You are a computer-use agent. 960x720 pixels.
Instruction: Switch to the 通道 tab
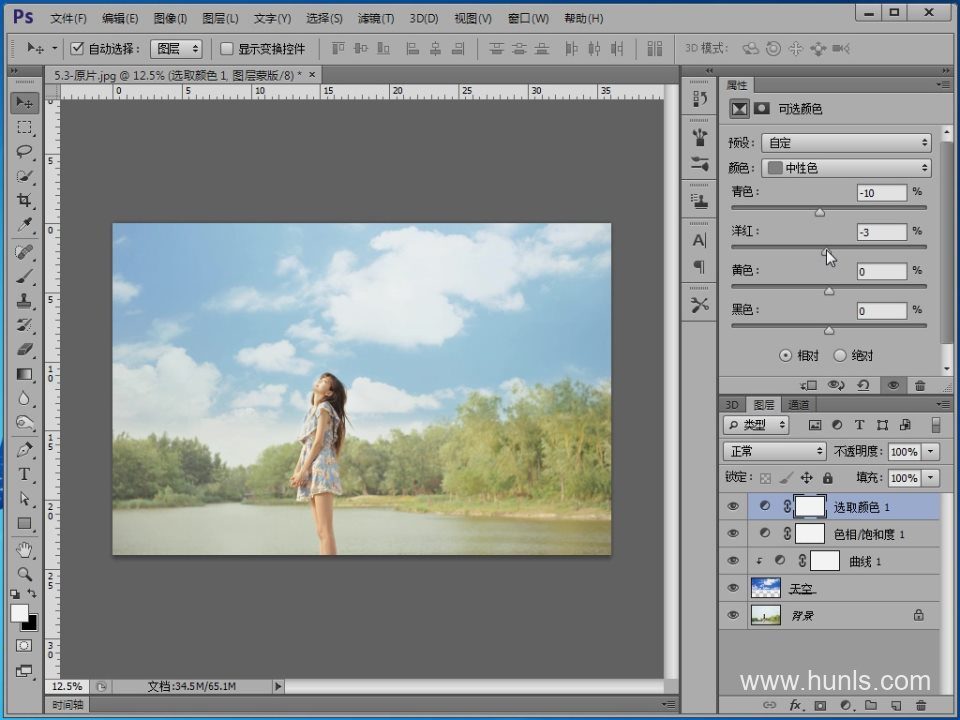798,405
